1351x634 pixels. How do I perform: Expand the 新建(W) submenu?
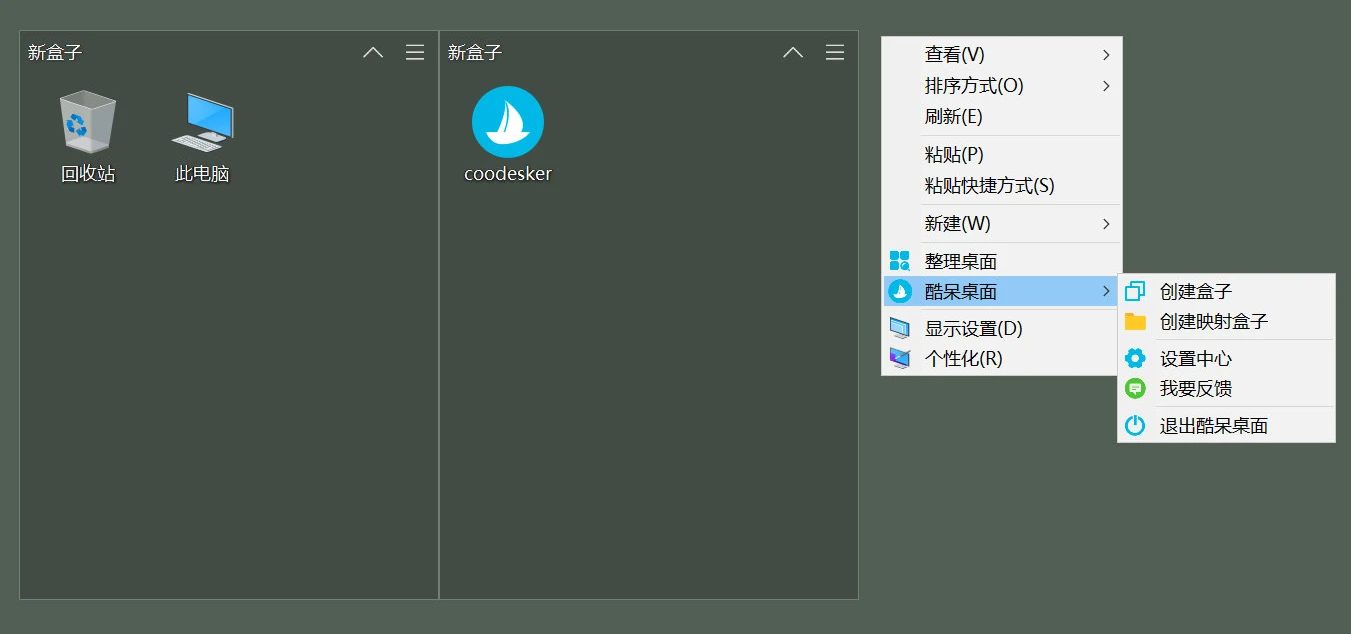[x=955, y=223]
